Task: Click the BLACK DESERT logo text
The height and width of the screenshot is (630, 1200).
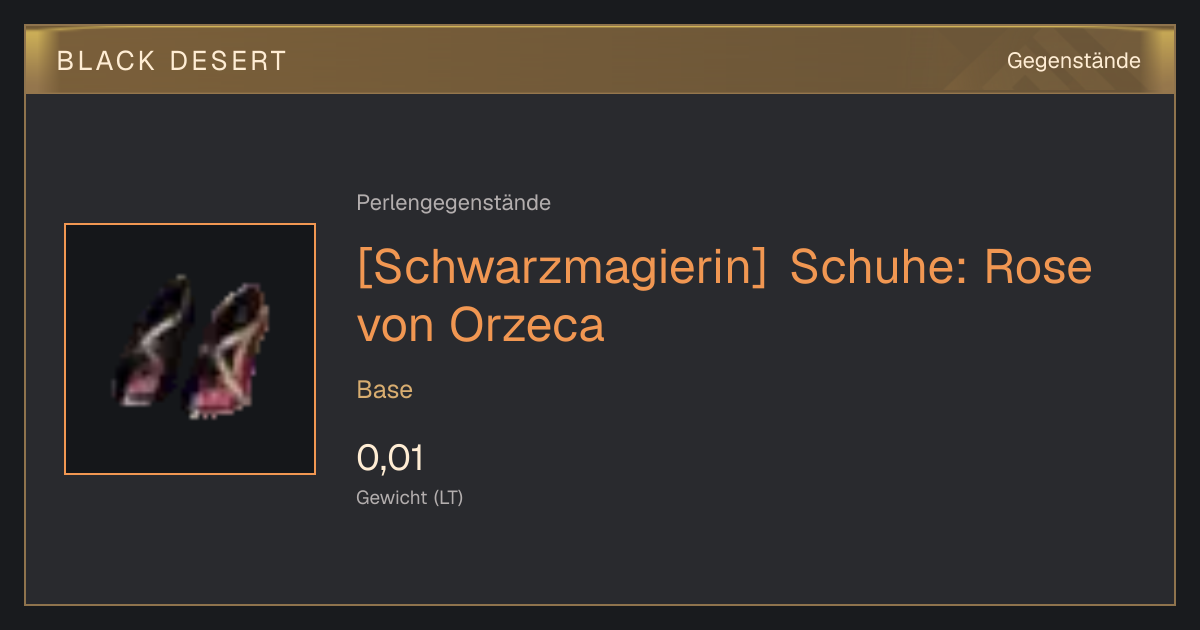Action: (172, 61)
